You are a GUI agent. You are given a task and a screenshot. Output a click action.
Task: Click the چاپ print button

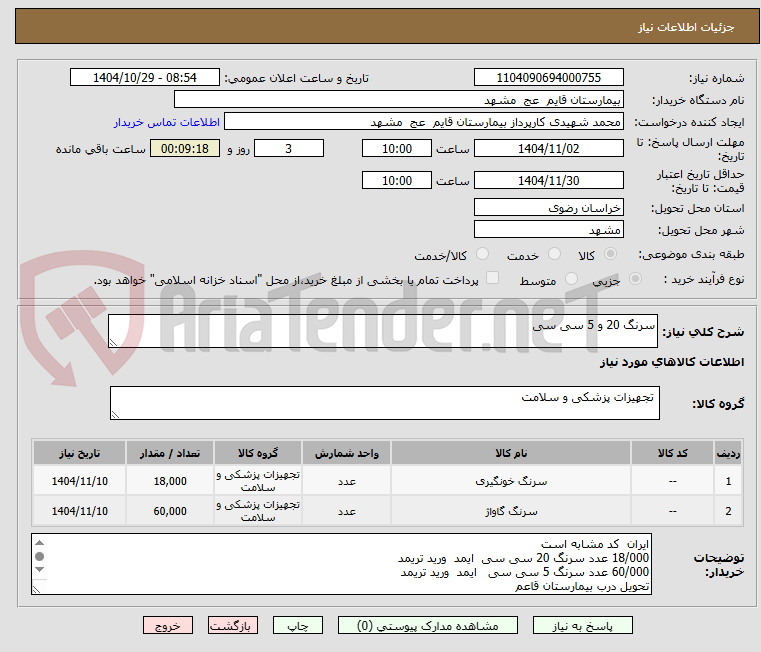click(298, 625)
